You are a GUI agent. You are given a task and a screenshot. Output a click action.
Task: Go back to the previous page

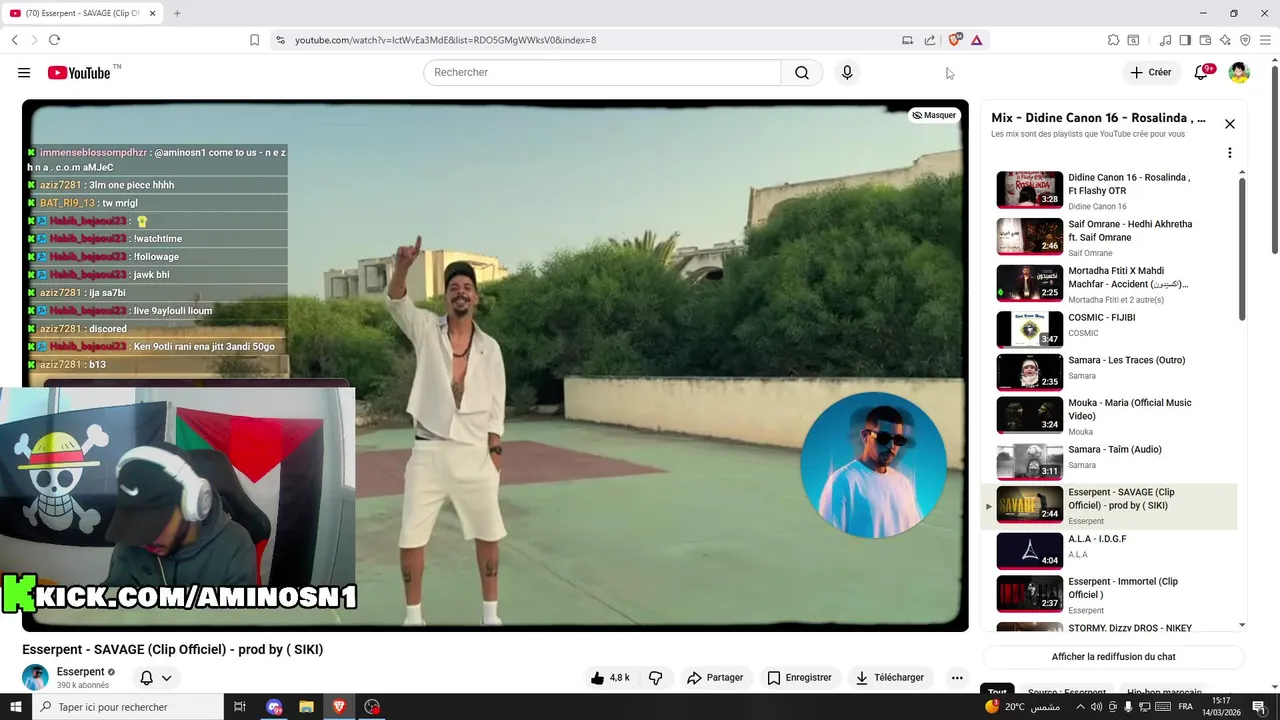tap(15, 40)
